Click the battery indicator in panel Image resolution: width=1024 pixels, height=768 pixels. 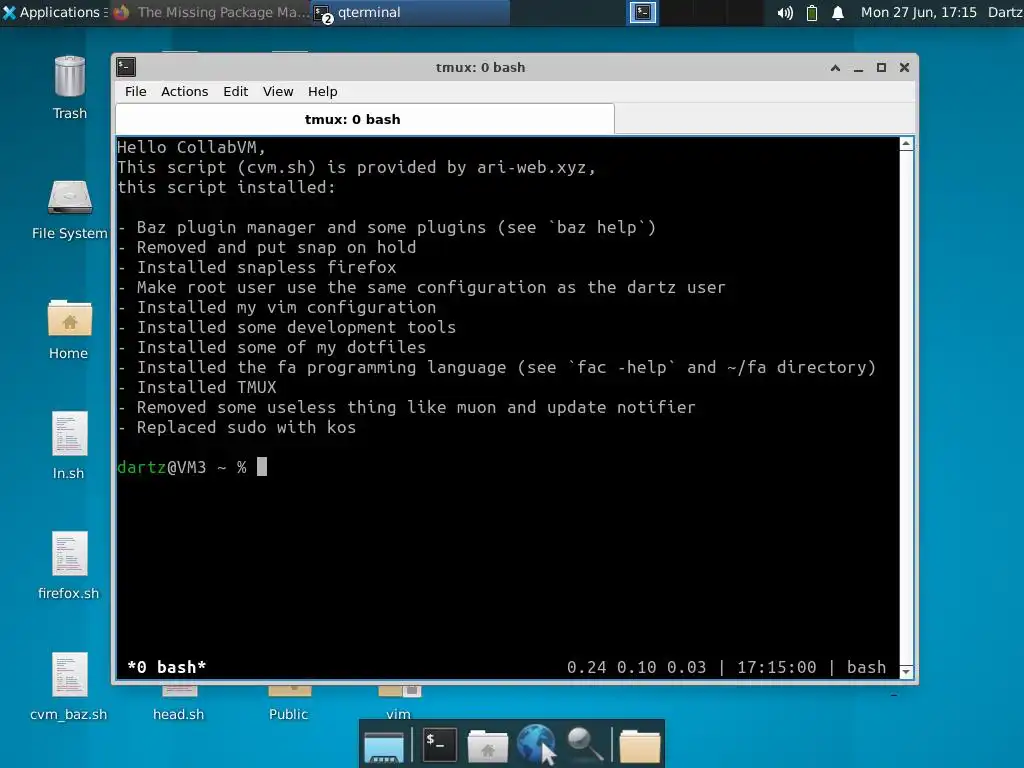click(x=812, y=12)
